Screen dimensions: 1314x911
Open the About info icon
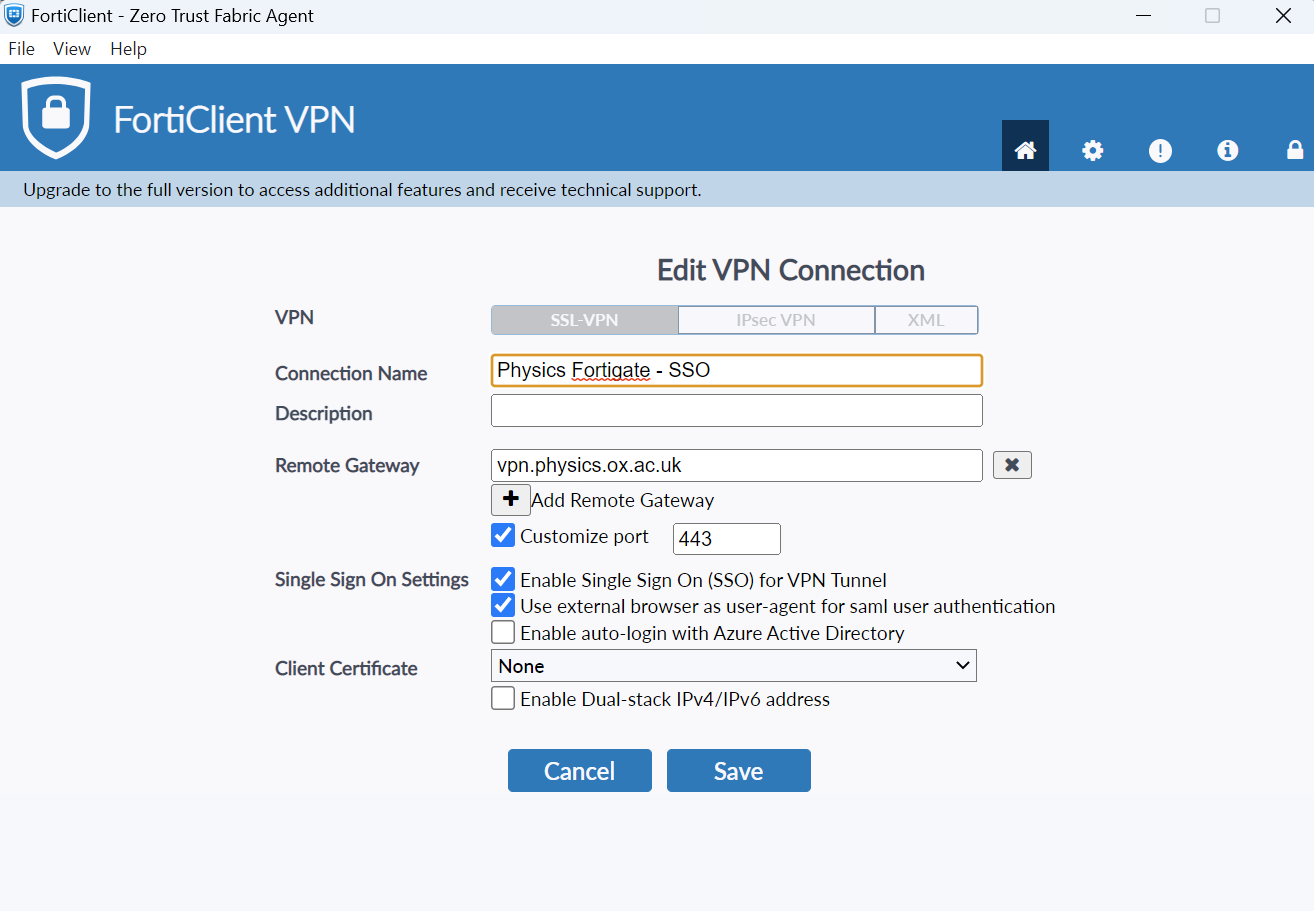(x=1227, y=150)
